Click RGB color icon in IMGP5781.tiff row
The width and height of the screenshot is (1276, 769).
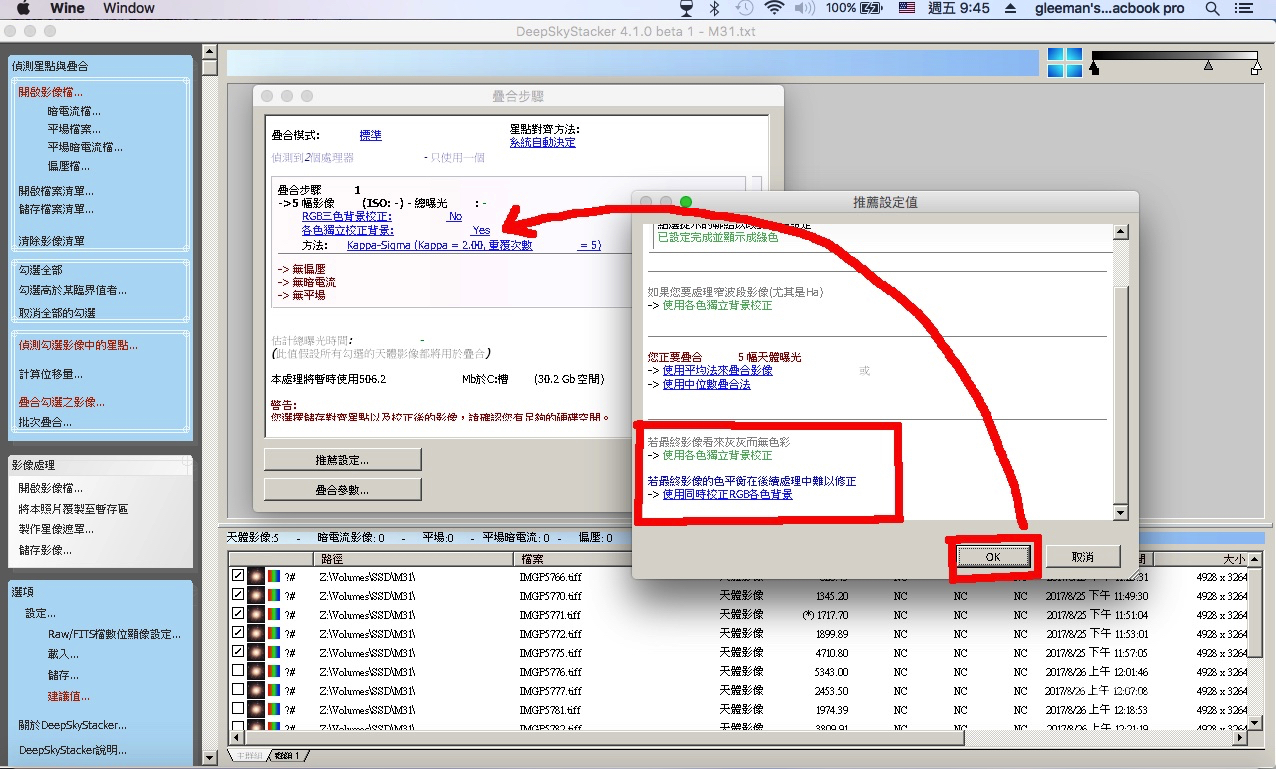click(x=273, y=710)
